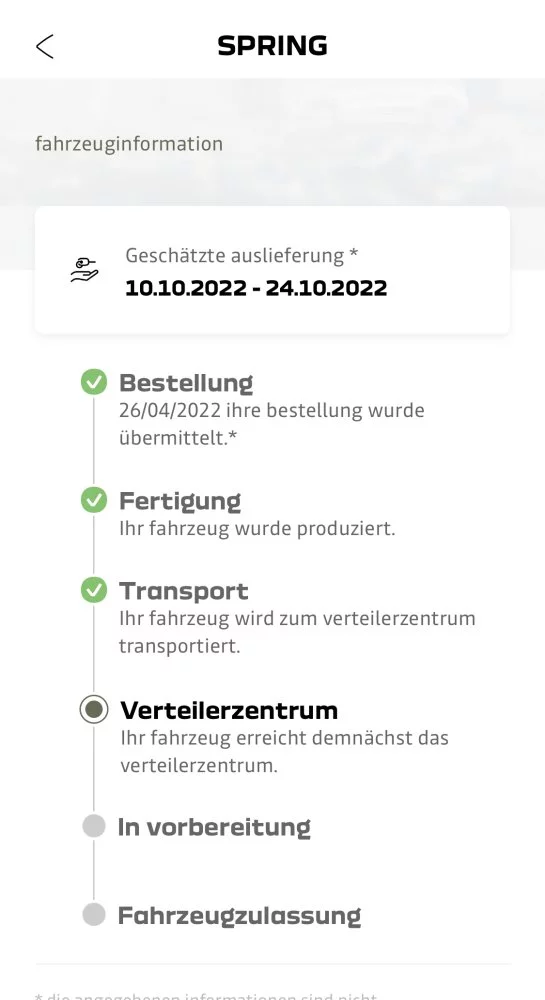Open the Bestellung step heading
The image size is (545, 1000).
[x=186, y=383]
